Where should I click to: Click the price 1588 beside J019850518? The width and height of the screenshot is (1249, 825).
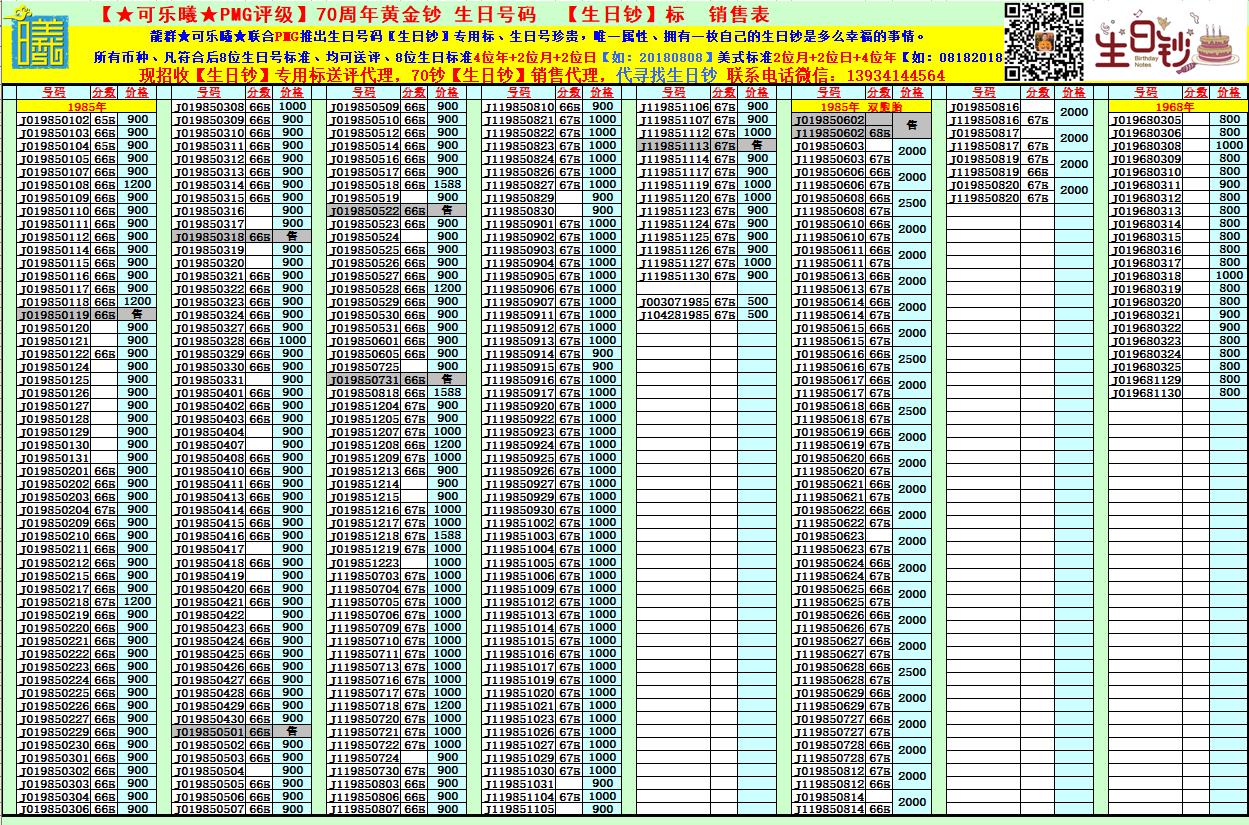448,185
